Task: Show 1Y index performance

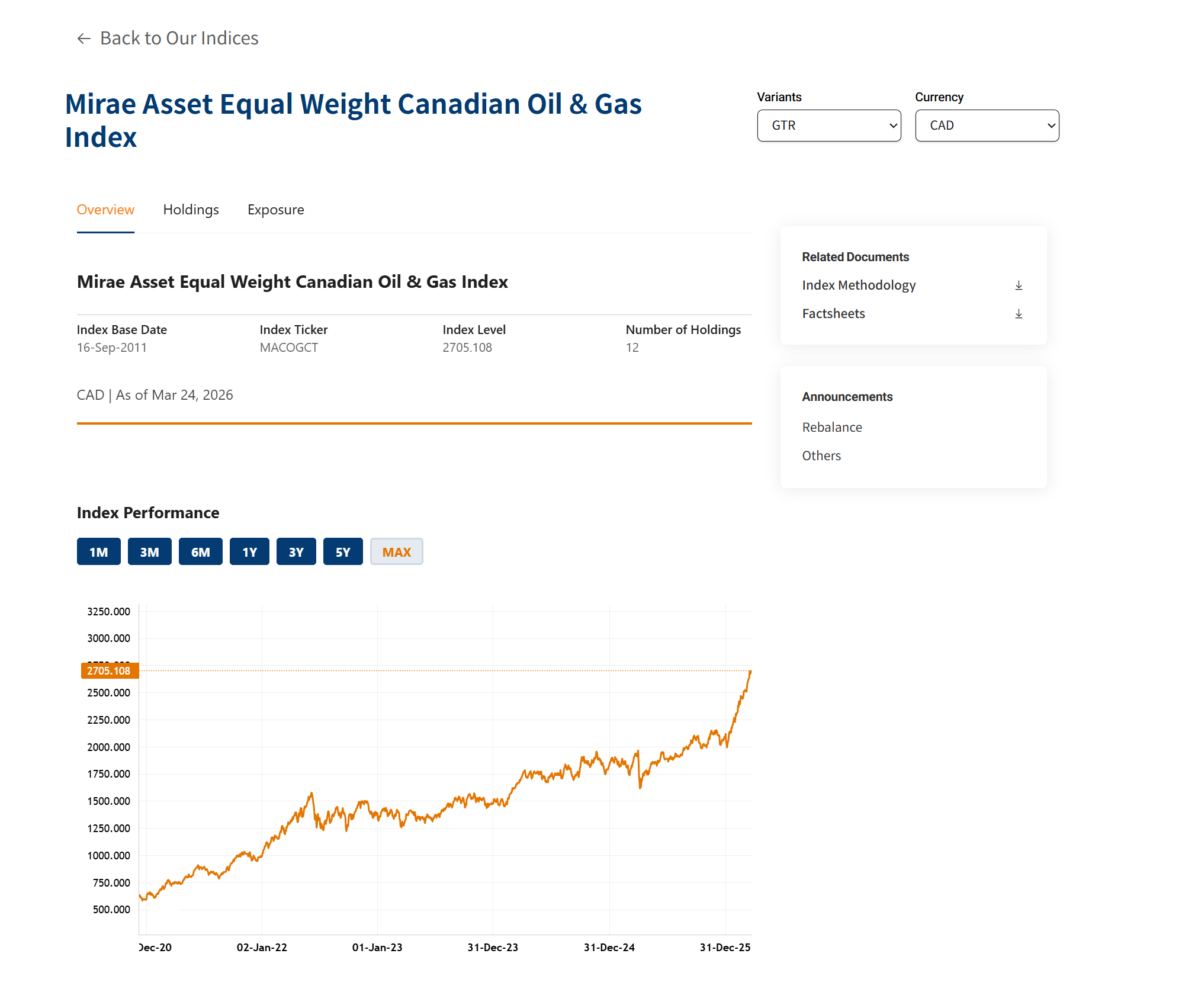Action: pyautogui.click(x=249, y=552)
